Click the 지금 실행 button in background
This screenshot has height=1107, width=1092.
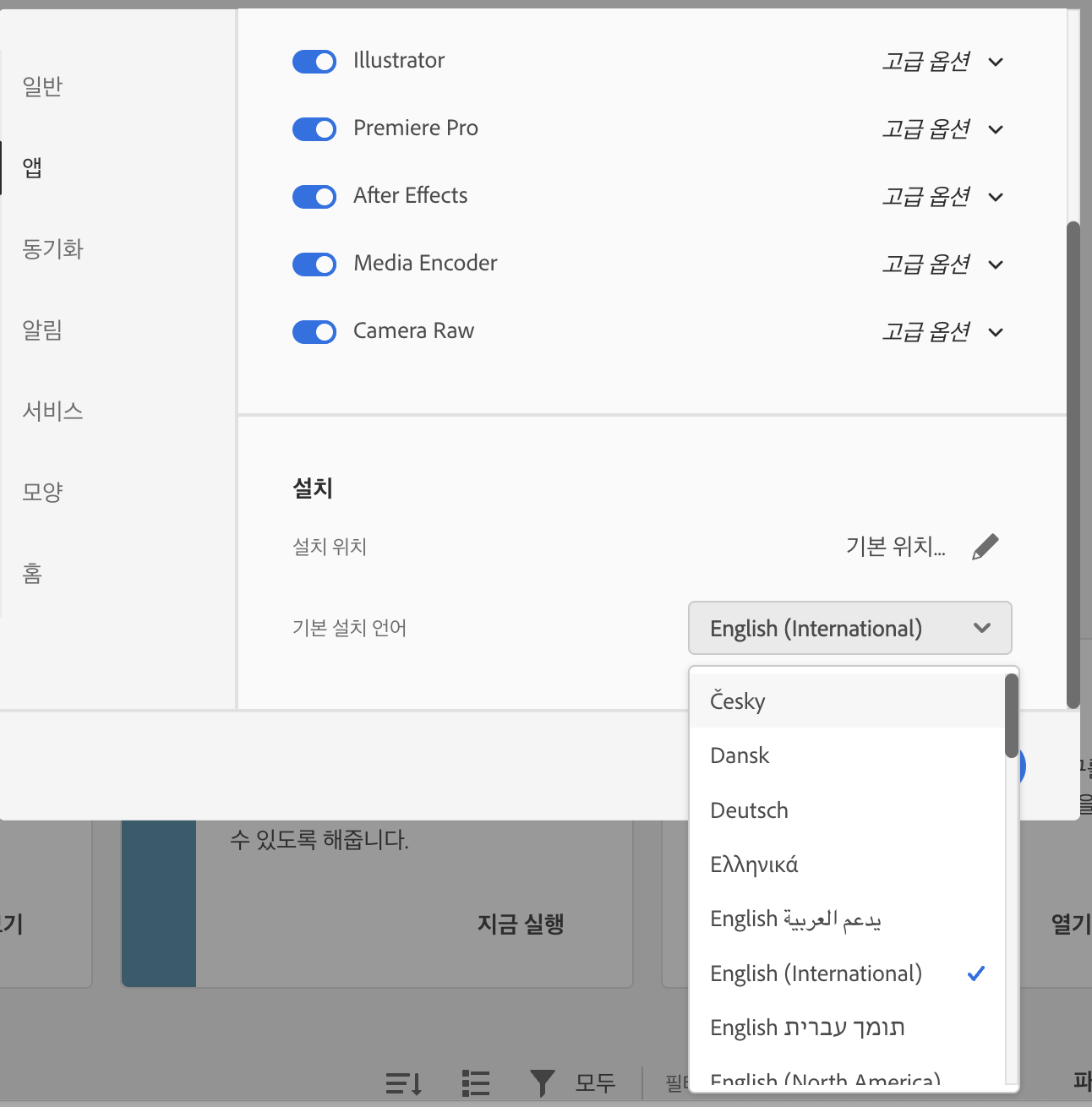[x=521, y=924]
